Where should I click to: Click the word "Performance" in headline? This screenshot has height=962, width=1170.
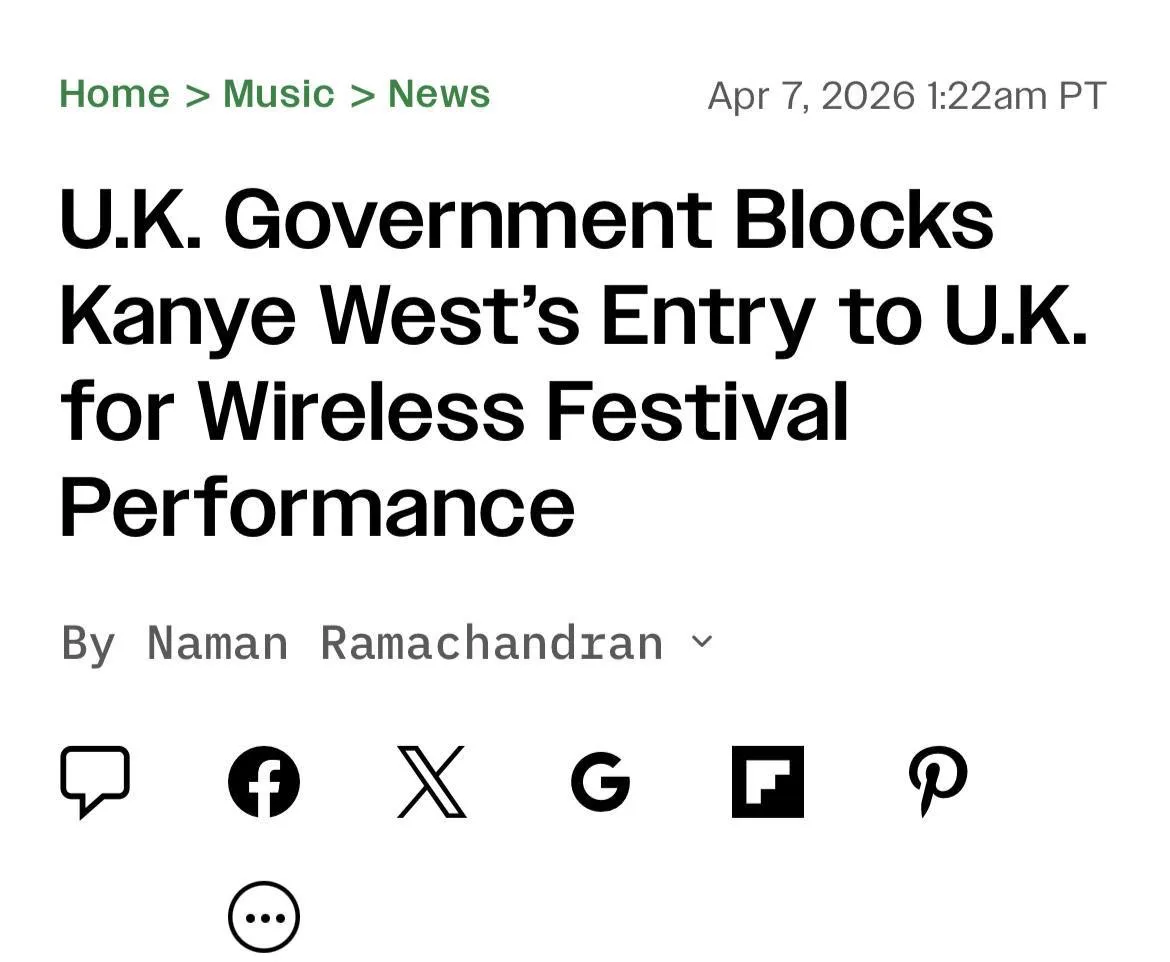(317, 506)
